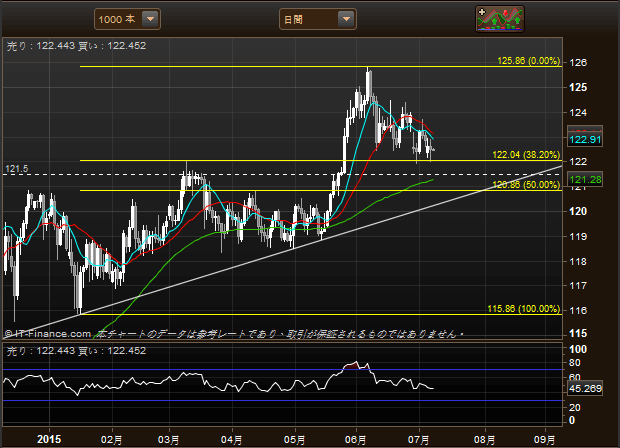This screenshot has width=620, height=448.
Task: Click the 04月 date axis label
Action: (x=231, y=439)
